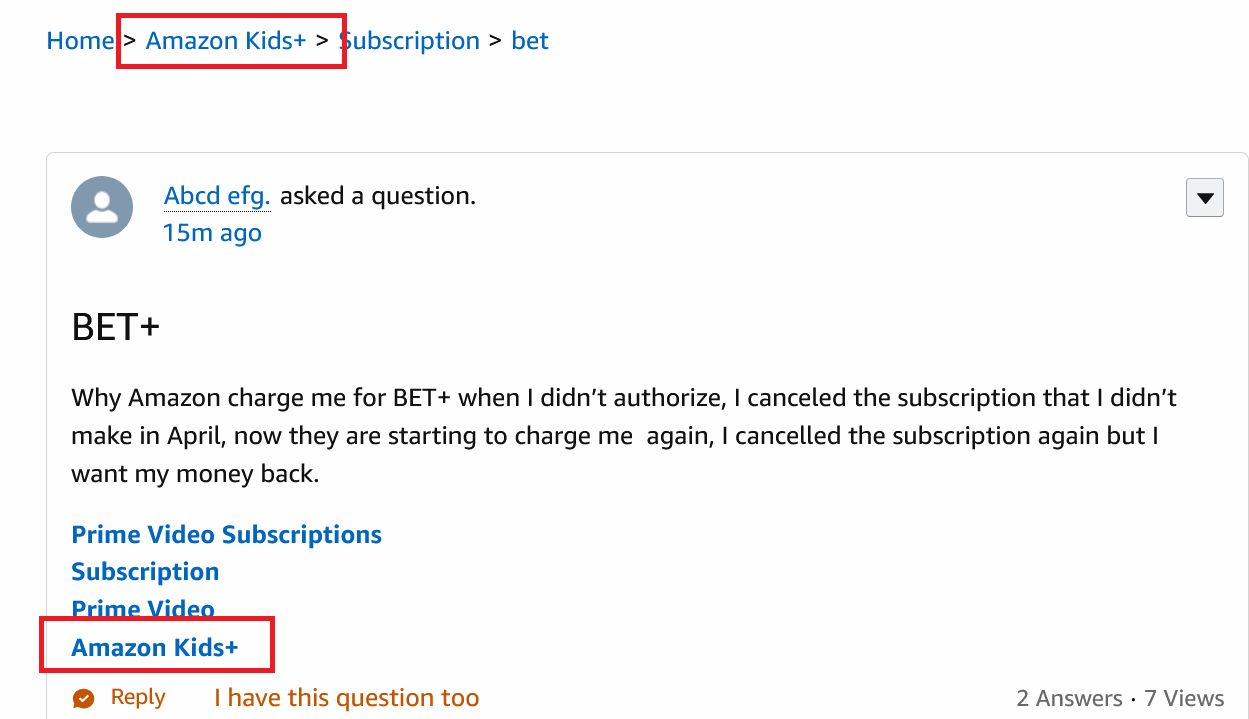
Task: View the 2 Answers count
Action: [1069, 699]
